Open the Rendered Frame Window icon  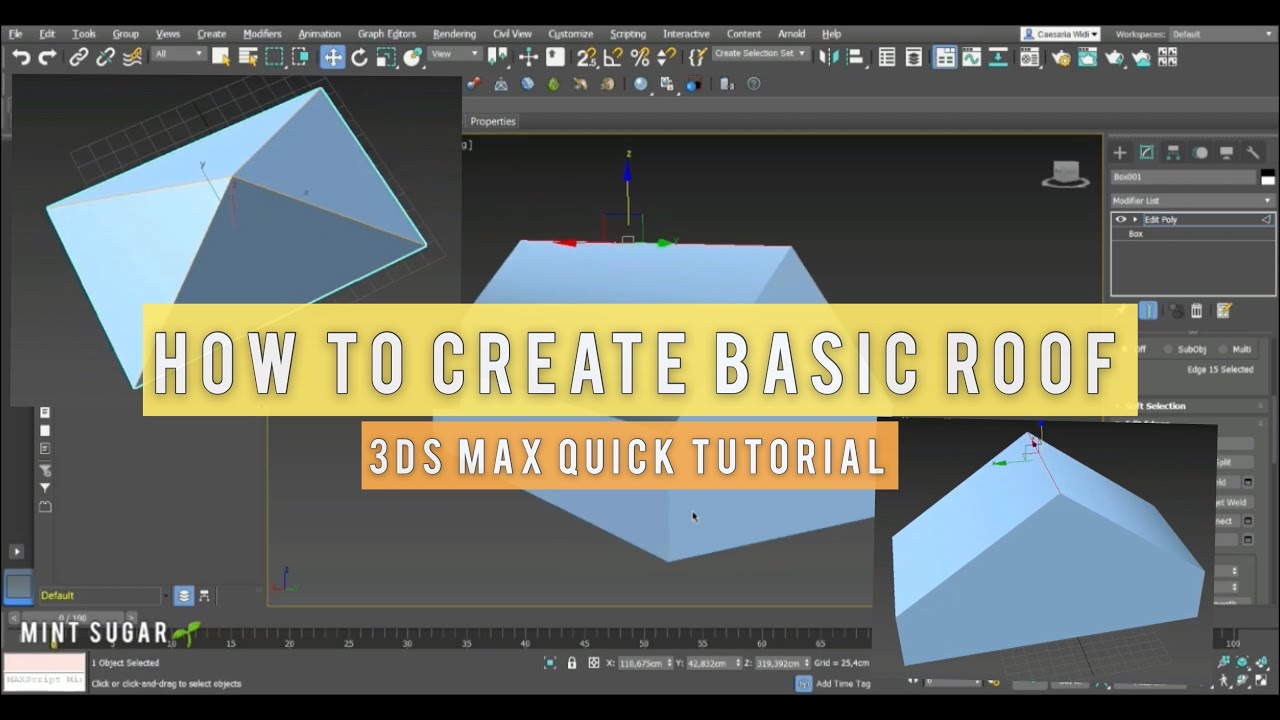[x=1087, y=57]
